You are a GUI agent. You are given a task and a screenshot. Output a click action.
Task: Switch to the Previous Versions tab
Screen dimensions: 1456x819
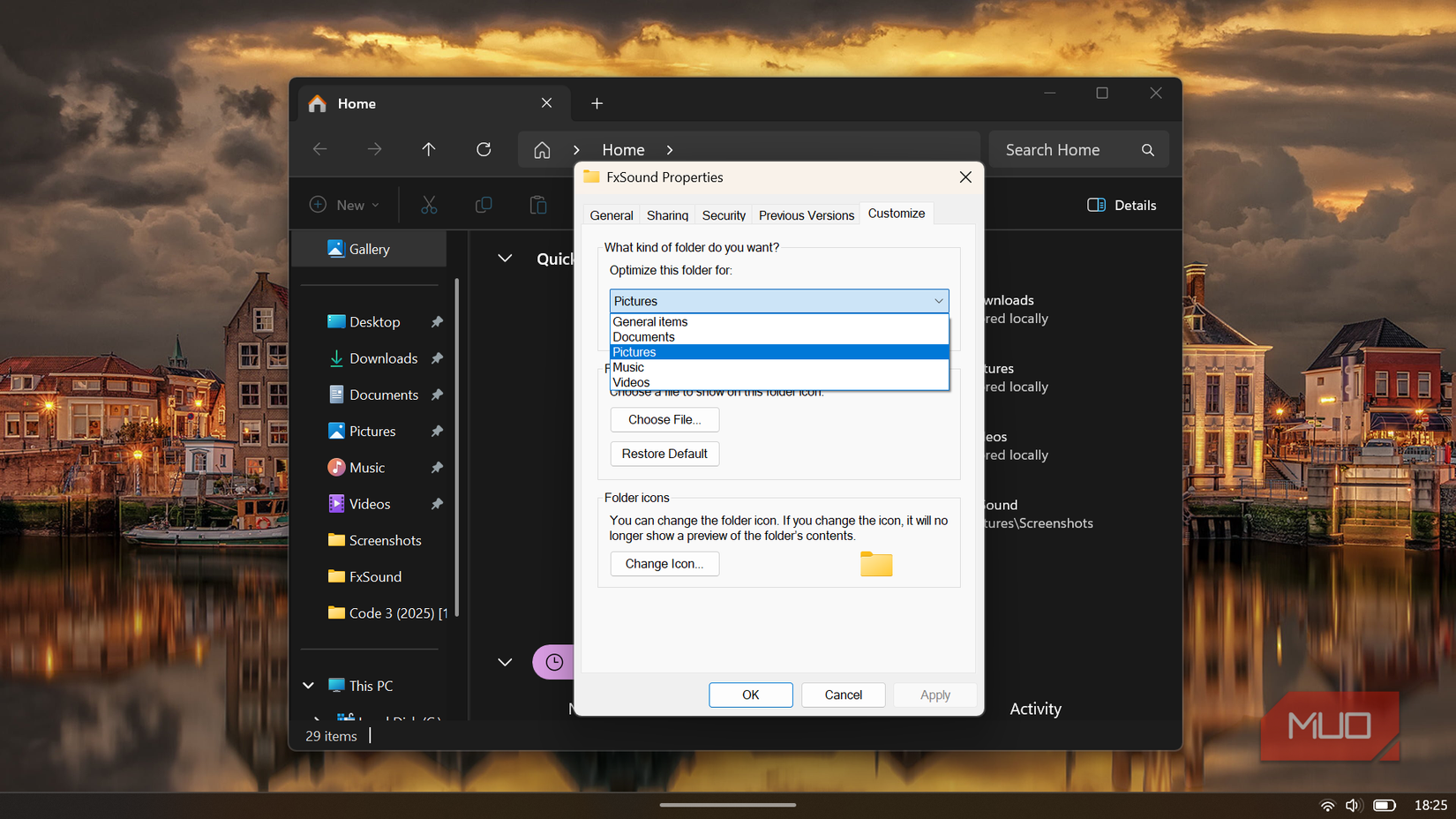click(805, 214)
